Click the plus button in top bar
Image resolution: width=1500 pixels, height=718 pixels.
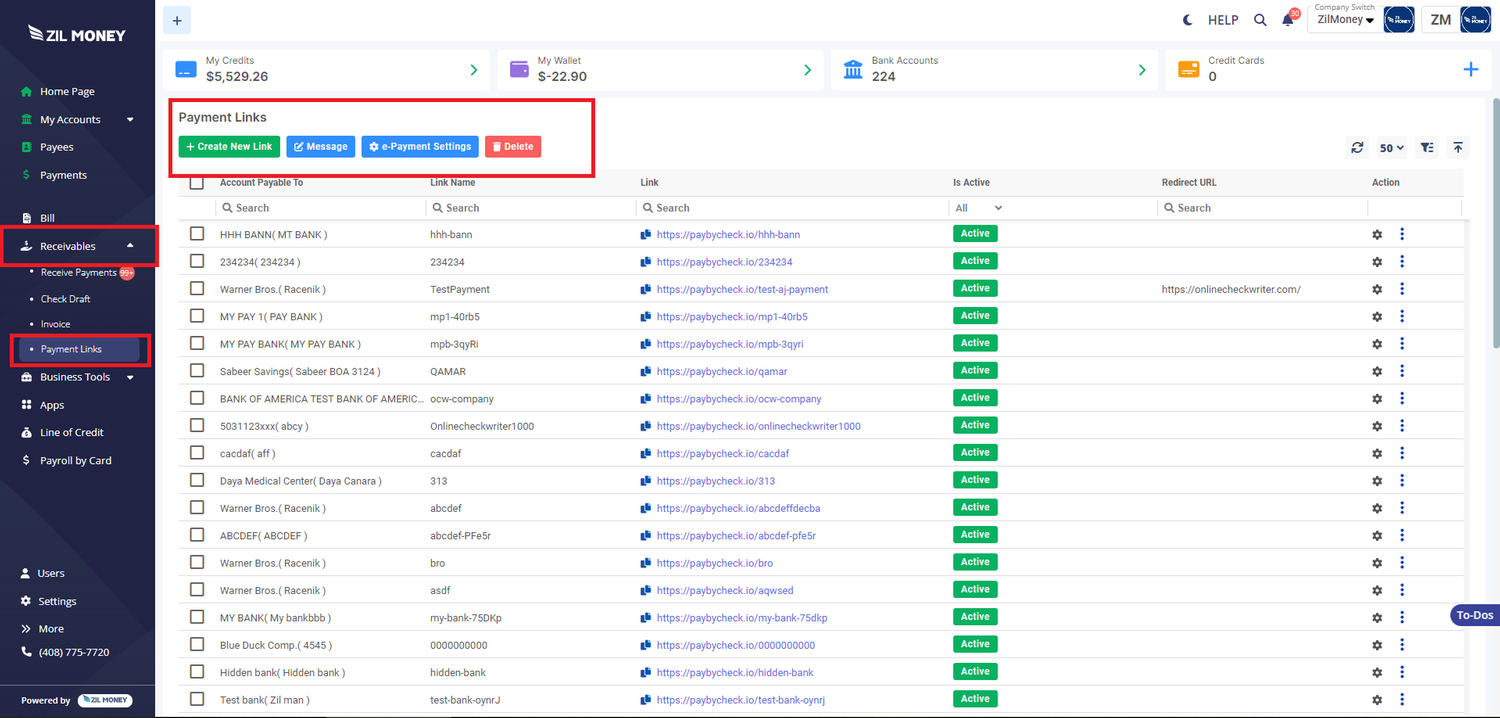pos(176,19)
